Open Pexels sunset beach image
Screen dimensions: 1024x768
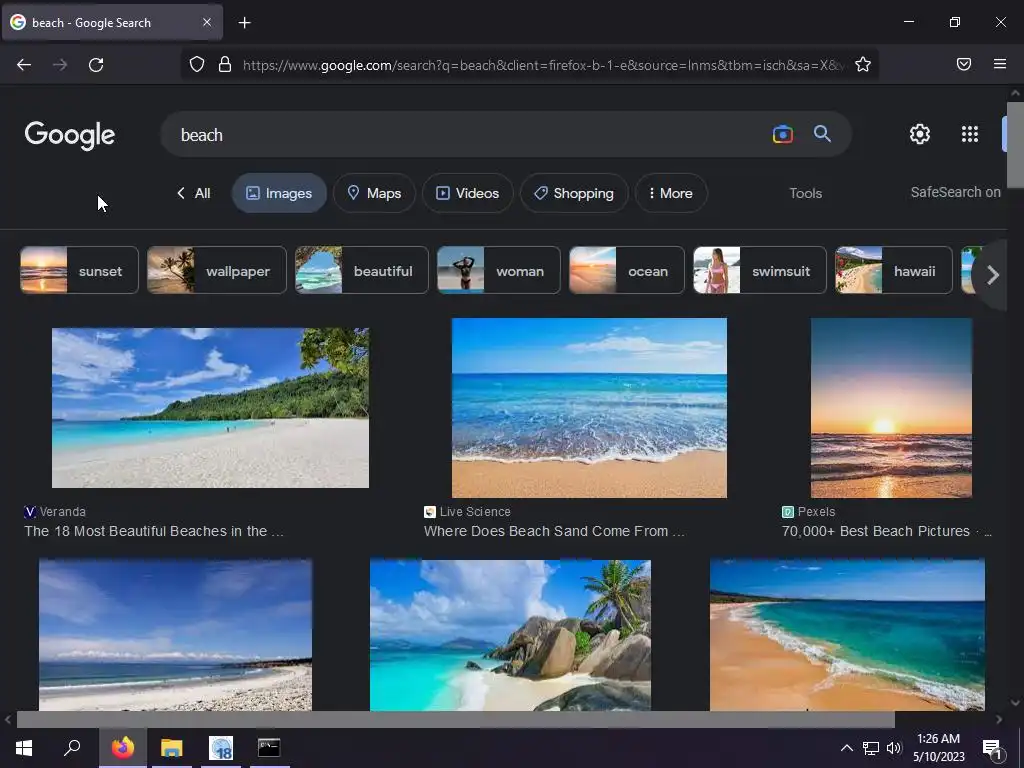click(x=891, y=408)
